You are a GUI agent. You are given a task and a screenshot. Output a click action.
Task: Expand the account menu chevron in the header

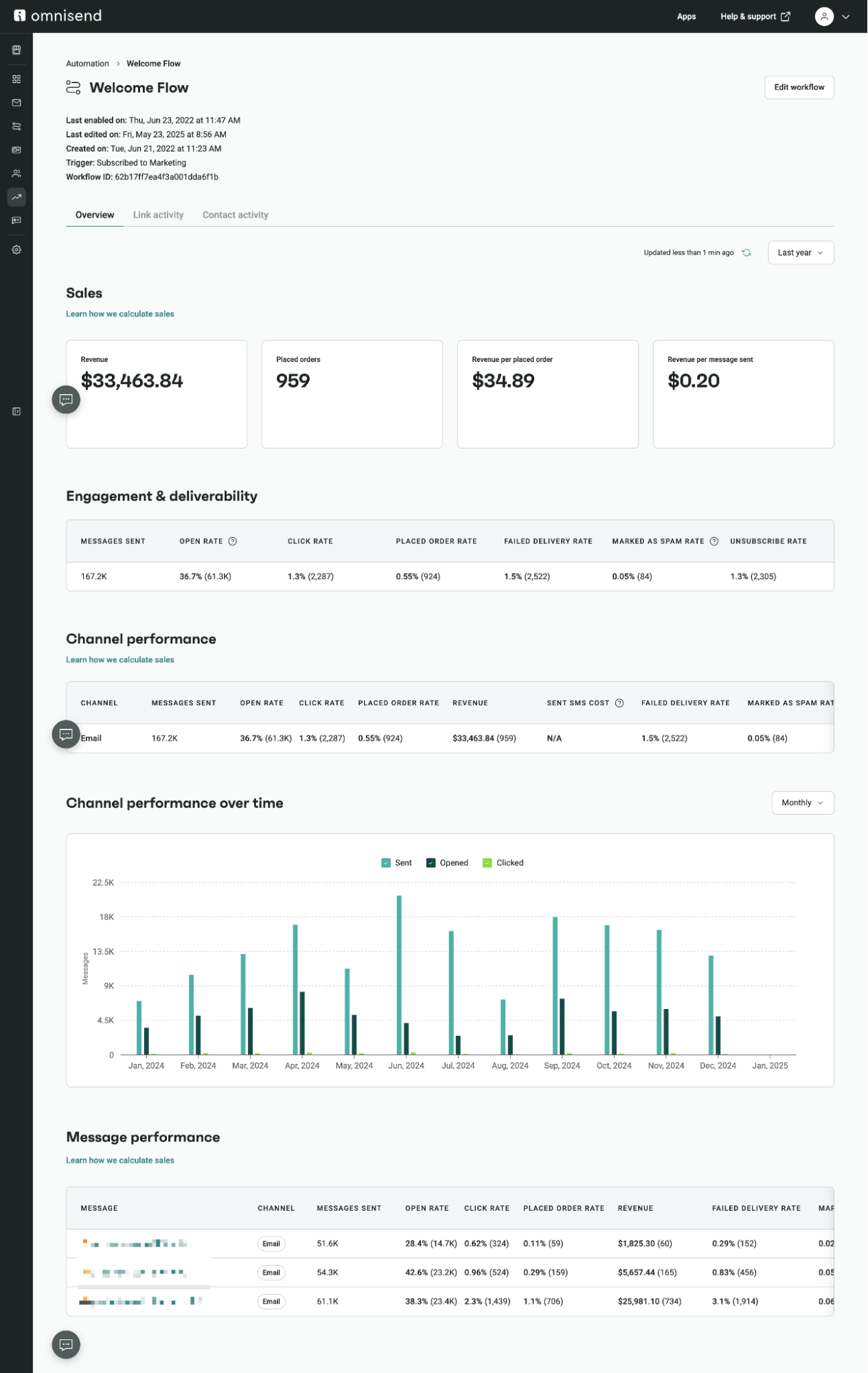[x=846, y=17]
